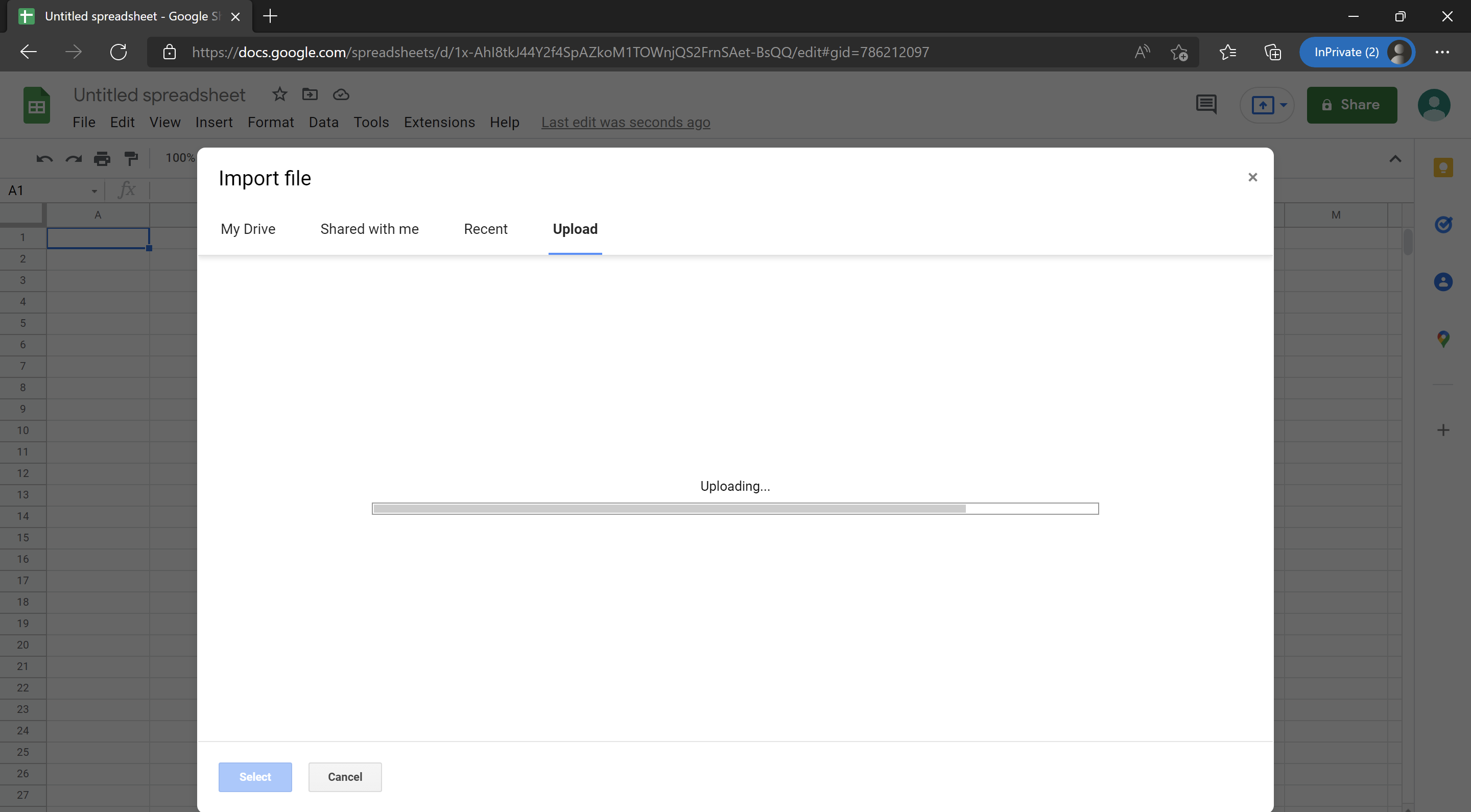Redo the last action
The image size is (1471, 812).
73,158
